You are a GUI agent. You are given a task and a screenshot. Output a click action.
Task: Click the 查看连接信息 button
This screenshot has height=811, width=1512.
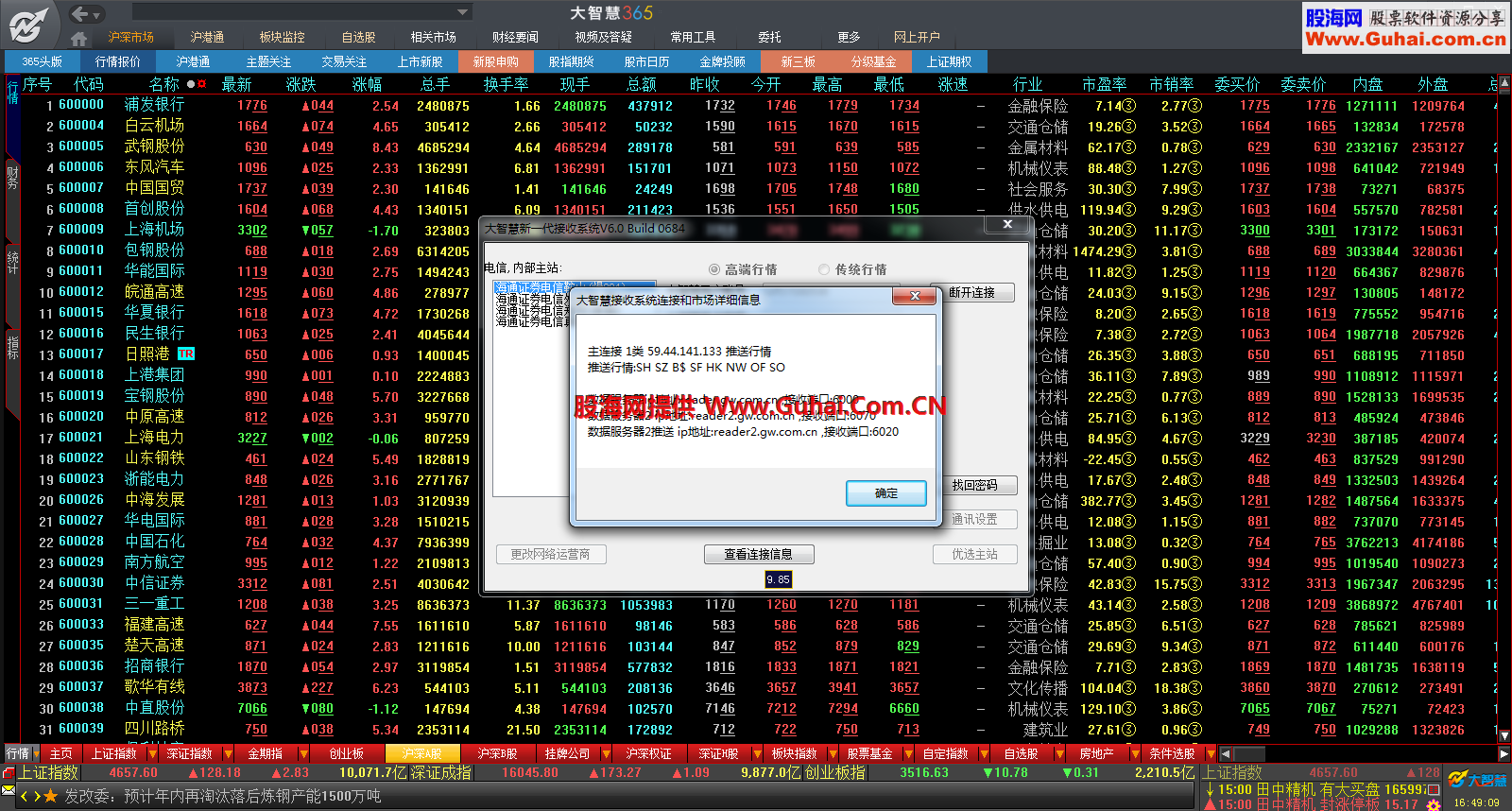[758, 554]
